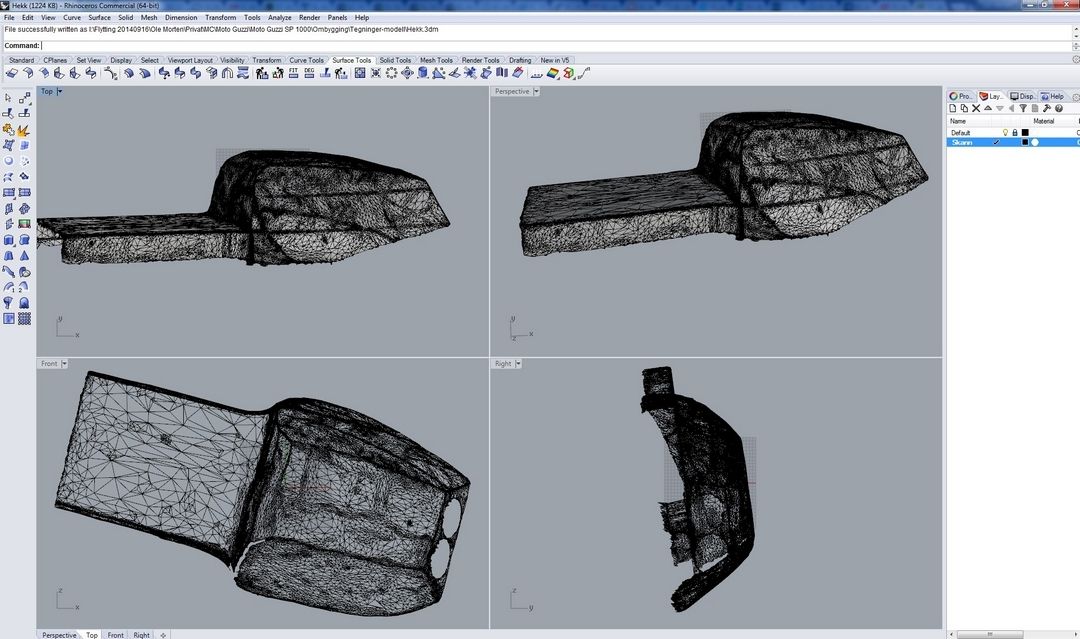Click the Name column header in Layers
Viewport: 1080px width, 639px height.
(x=958, y=121)
